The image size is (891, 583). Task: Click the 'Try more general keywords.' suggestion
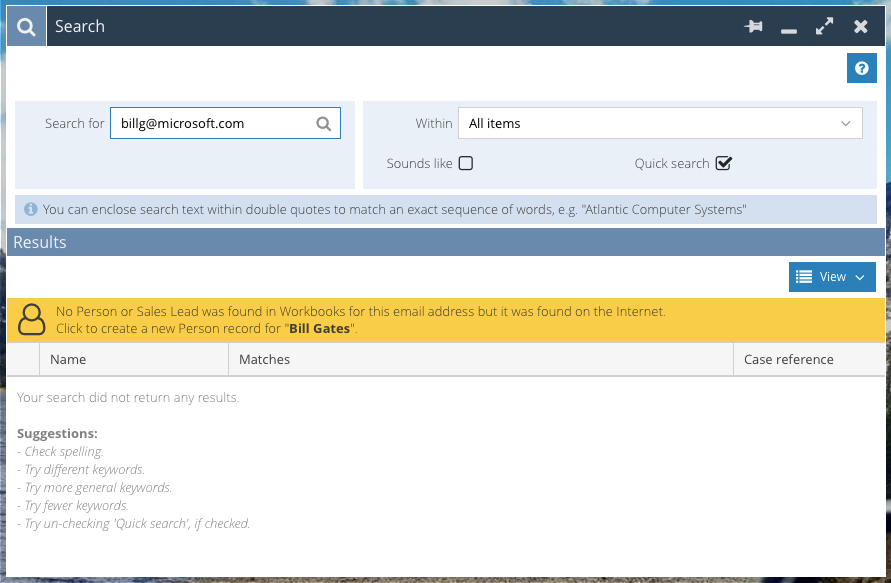coord(94,488)
